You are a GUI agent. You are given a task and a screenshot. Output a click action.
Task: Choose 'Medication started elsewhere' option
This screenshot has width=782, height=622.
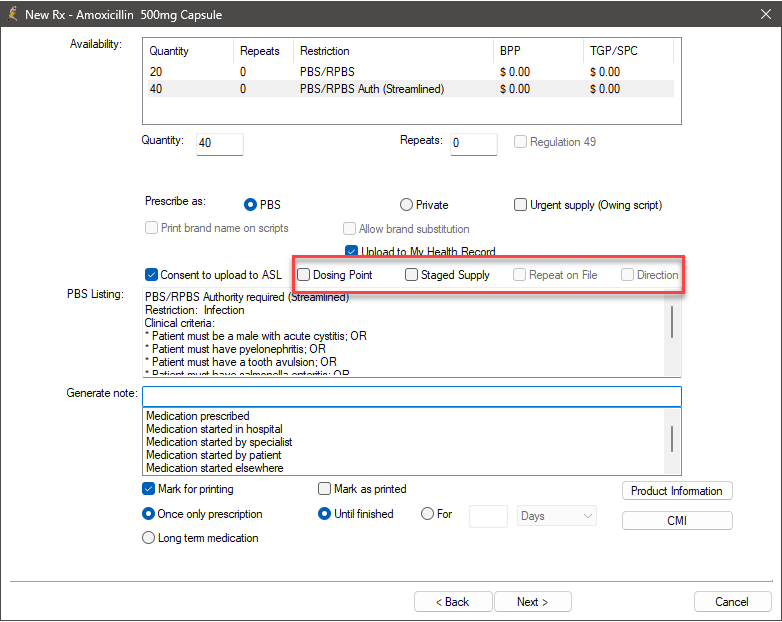coord(214,468)
